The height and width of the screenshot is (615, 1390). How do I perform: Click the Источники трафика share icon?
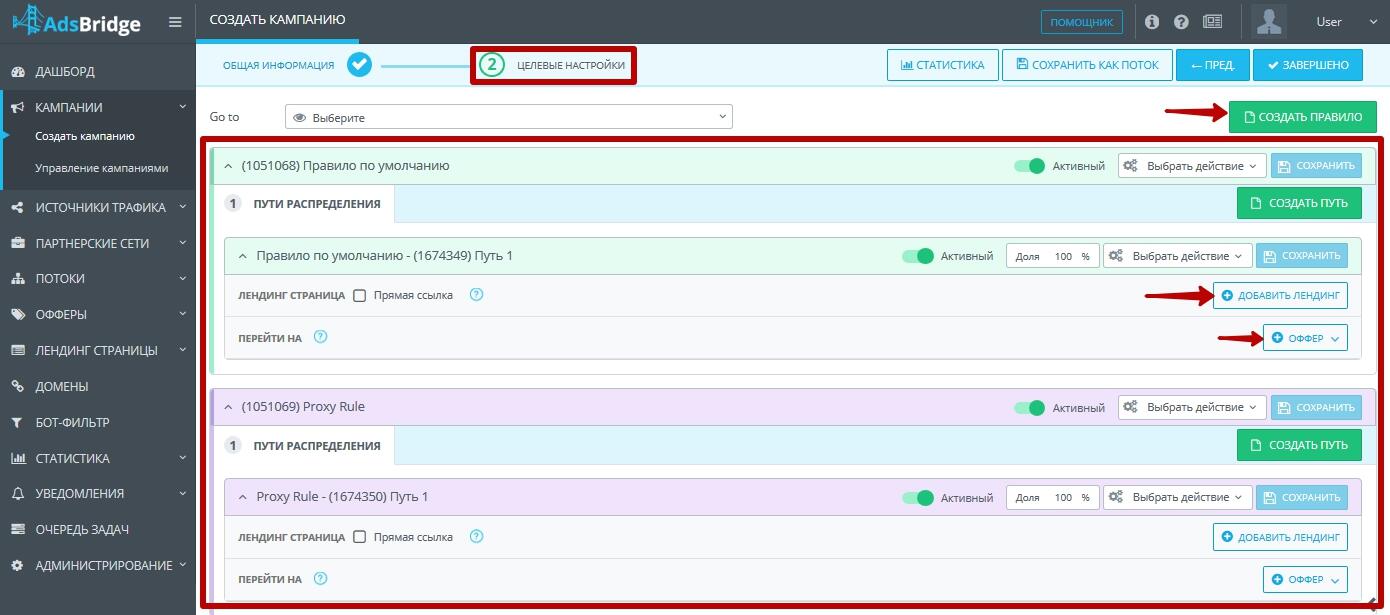[x=17, y=208]
